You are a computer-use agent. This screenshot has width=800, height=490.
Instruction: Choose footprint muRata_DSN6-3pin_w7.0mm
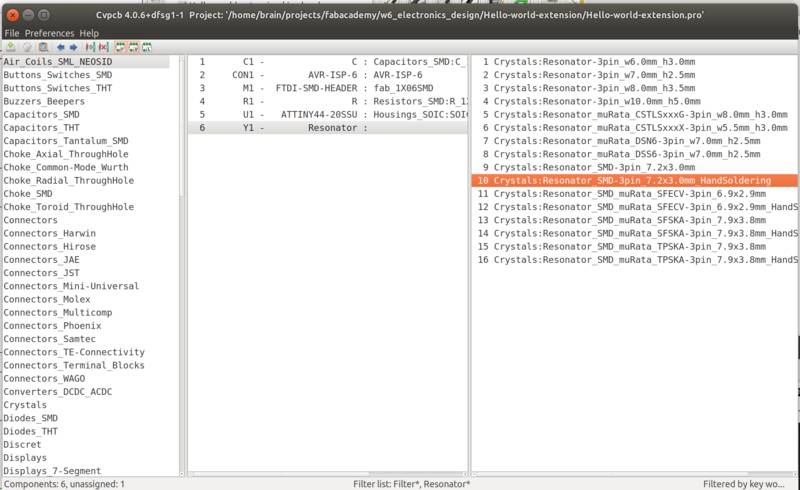click(635, 141)
